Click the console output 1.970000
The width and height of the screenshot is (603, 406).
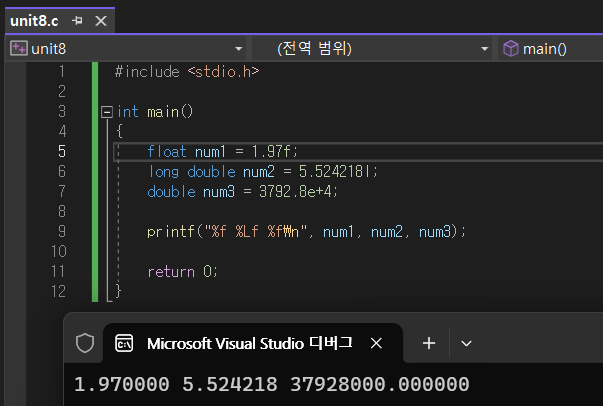pyautogui.click(x=122, y=384)
